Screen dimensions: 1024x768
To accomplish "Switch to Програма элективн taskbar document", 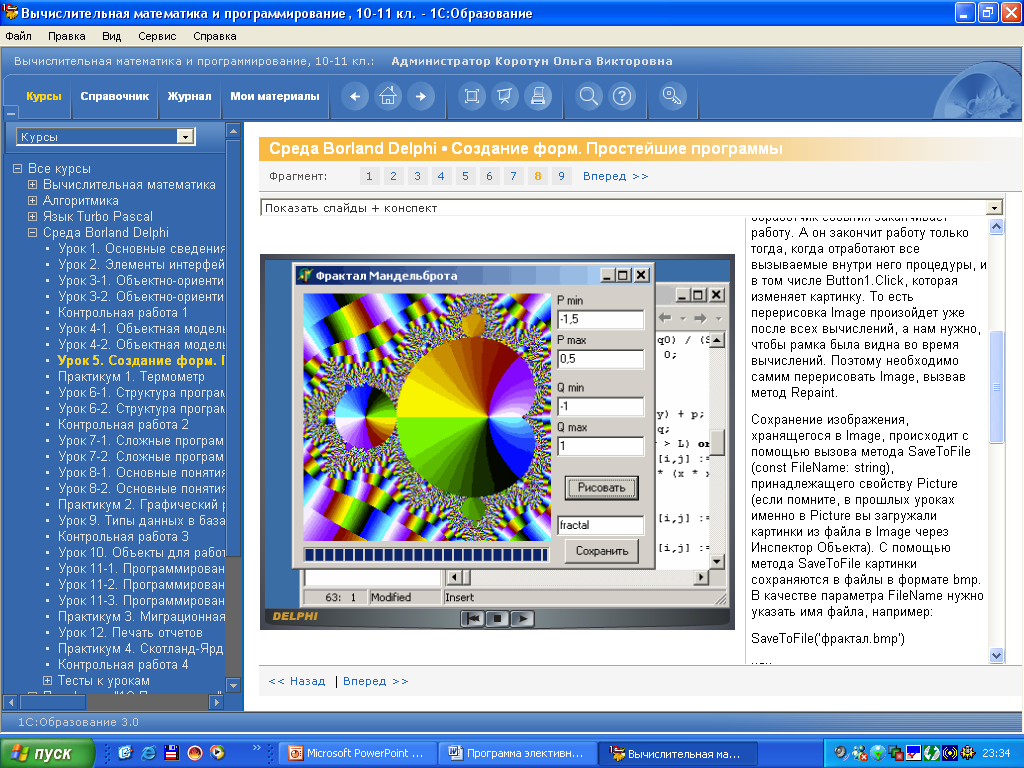I will click(x=517, y=753).
